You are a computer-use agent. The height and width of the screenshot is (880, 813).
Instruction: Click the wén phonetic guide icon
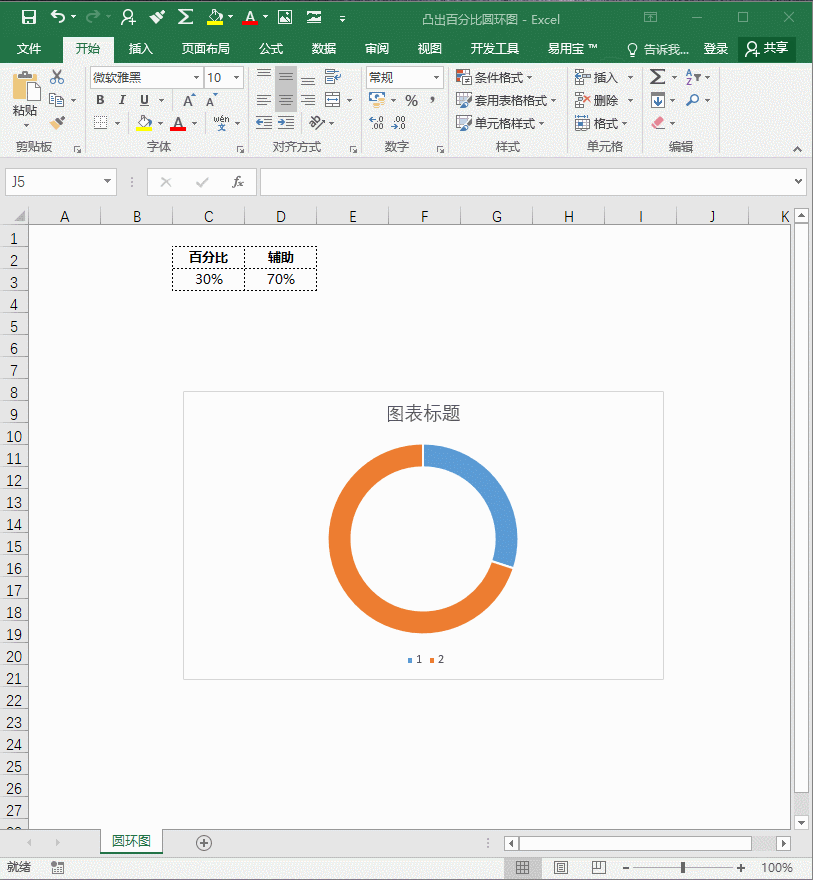[x=221, y=123]
